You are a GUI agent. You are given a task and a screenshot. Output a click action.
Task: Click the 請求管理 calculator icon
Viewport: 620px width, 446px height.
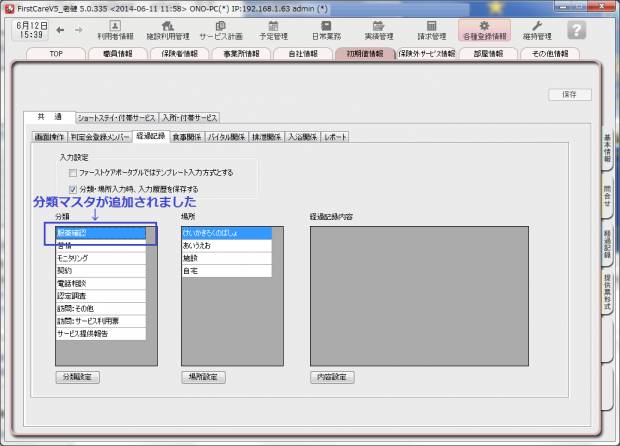432,29
